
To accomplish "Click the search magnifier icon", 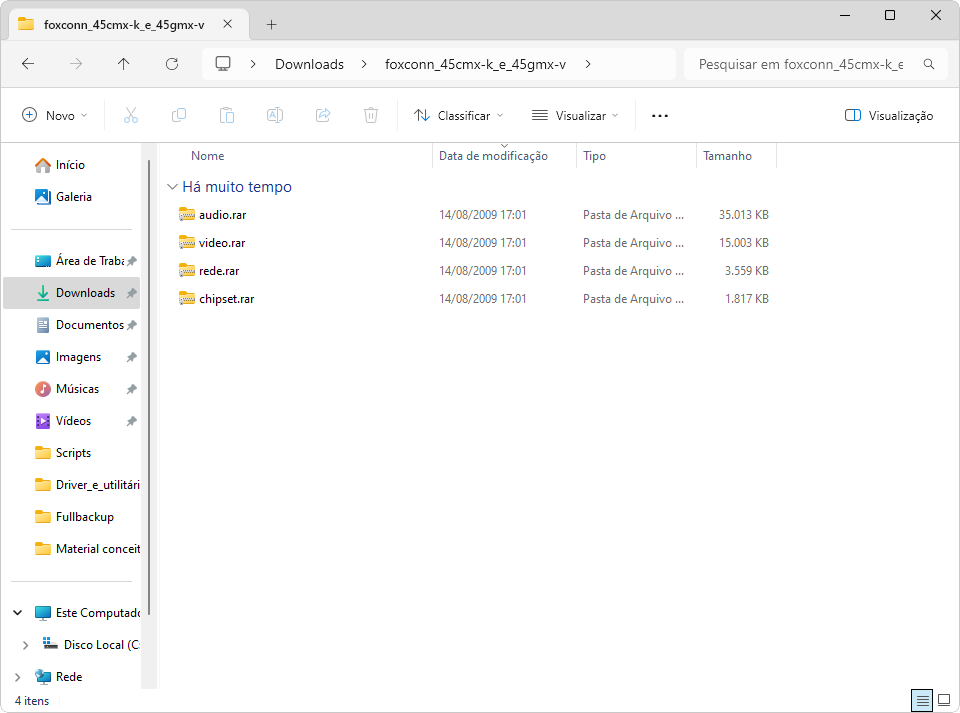I will 929,64.
